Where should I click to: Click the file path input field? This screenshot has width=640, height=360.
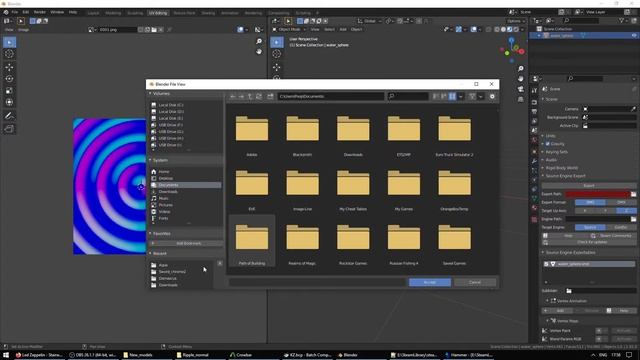(331, 96)
